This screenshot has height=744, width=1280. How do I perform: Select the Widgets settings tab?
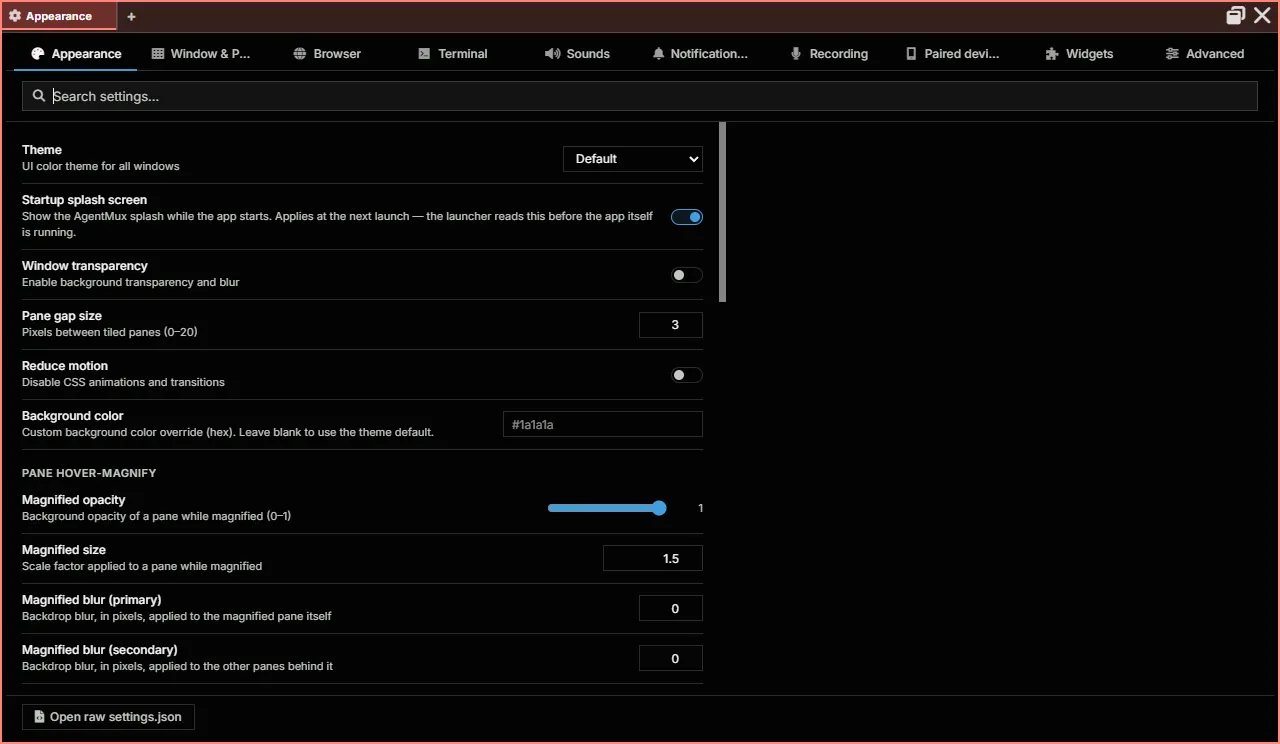tap(1079, 54)
